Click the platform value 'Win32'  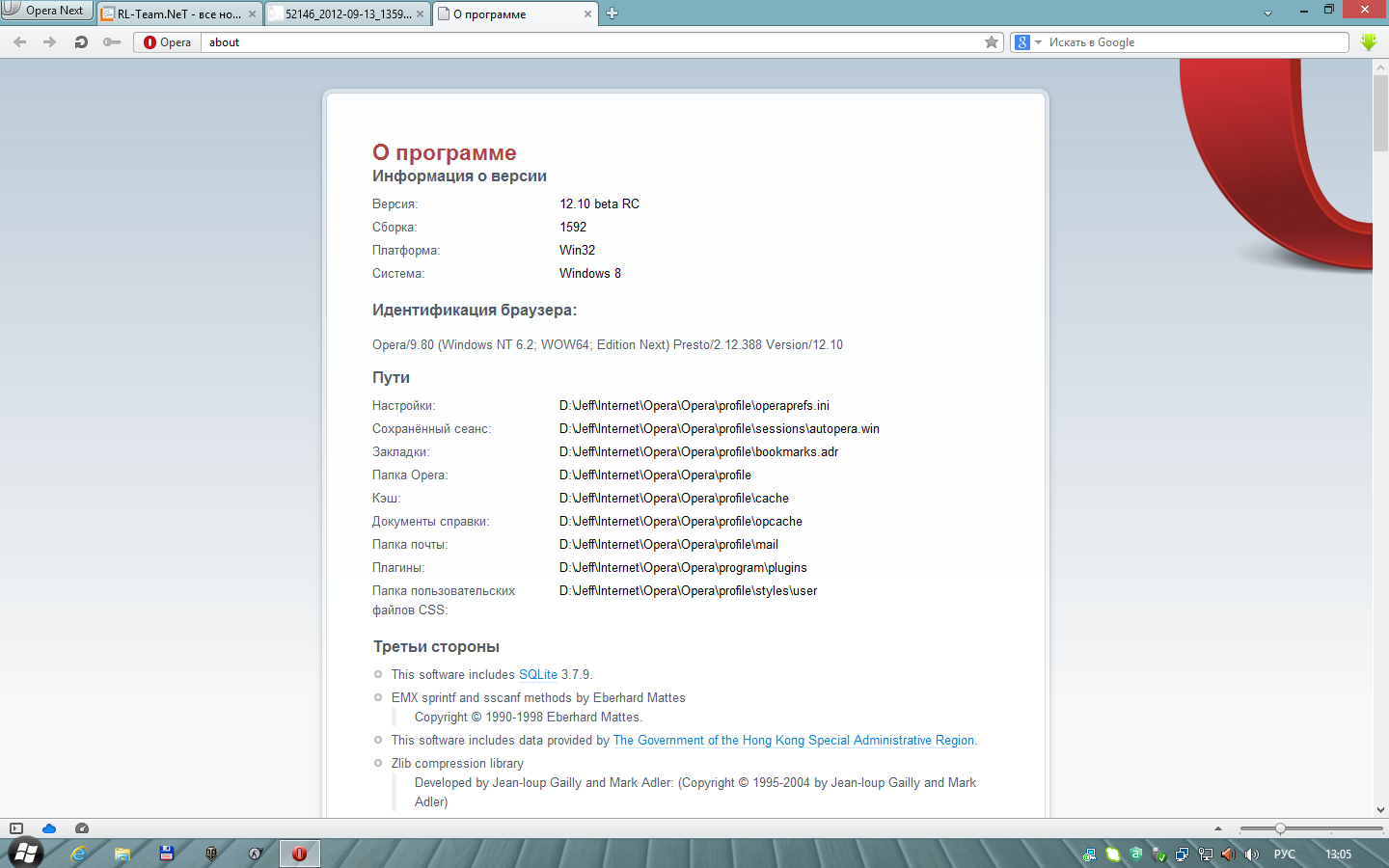click(x=577, y=251)
